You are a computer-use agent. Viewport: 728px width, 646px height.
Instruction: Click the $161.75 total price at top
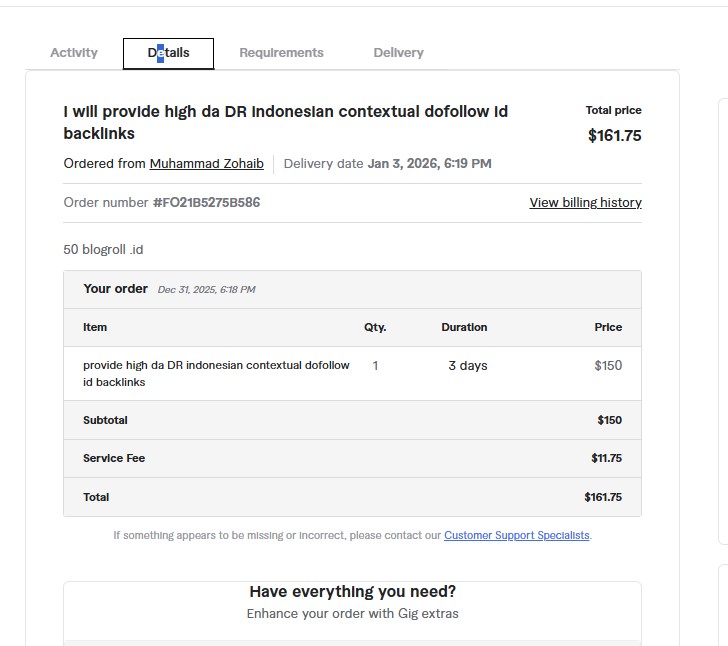click(614, 136)
